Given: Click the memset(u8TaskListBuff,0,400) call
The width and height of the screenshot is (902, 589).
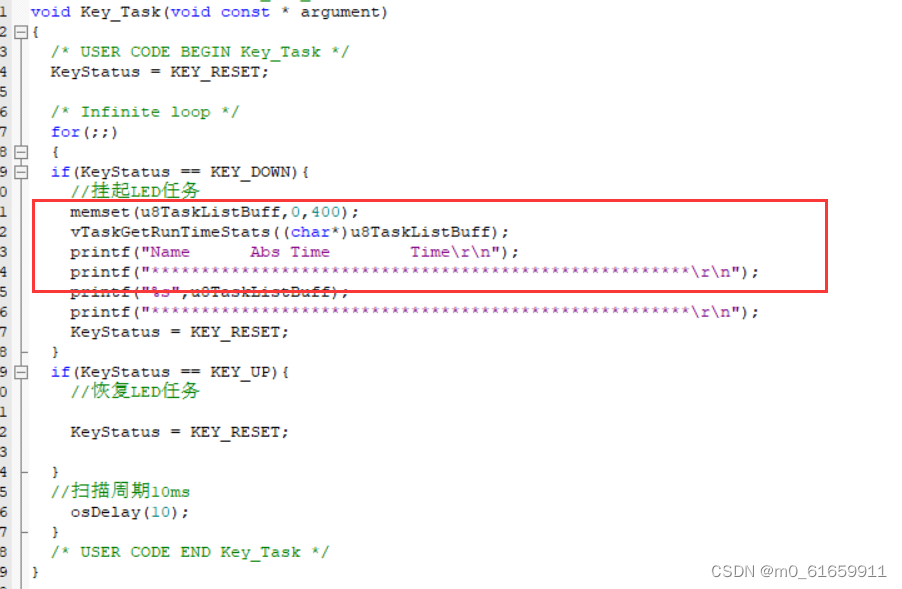Looking at the screenshot, I should click(214, 212).
